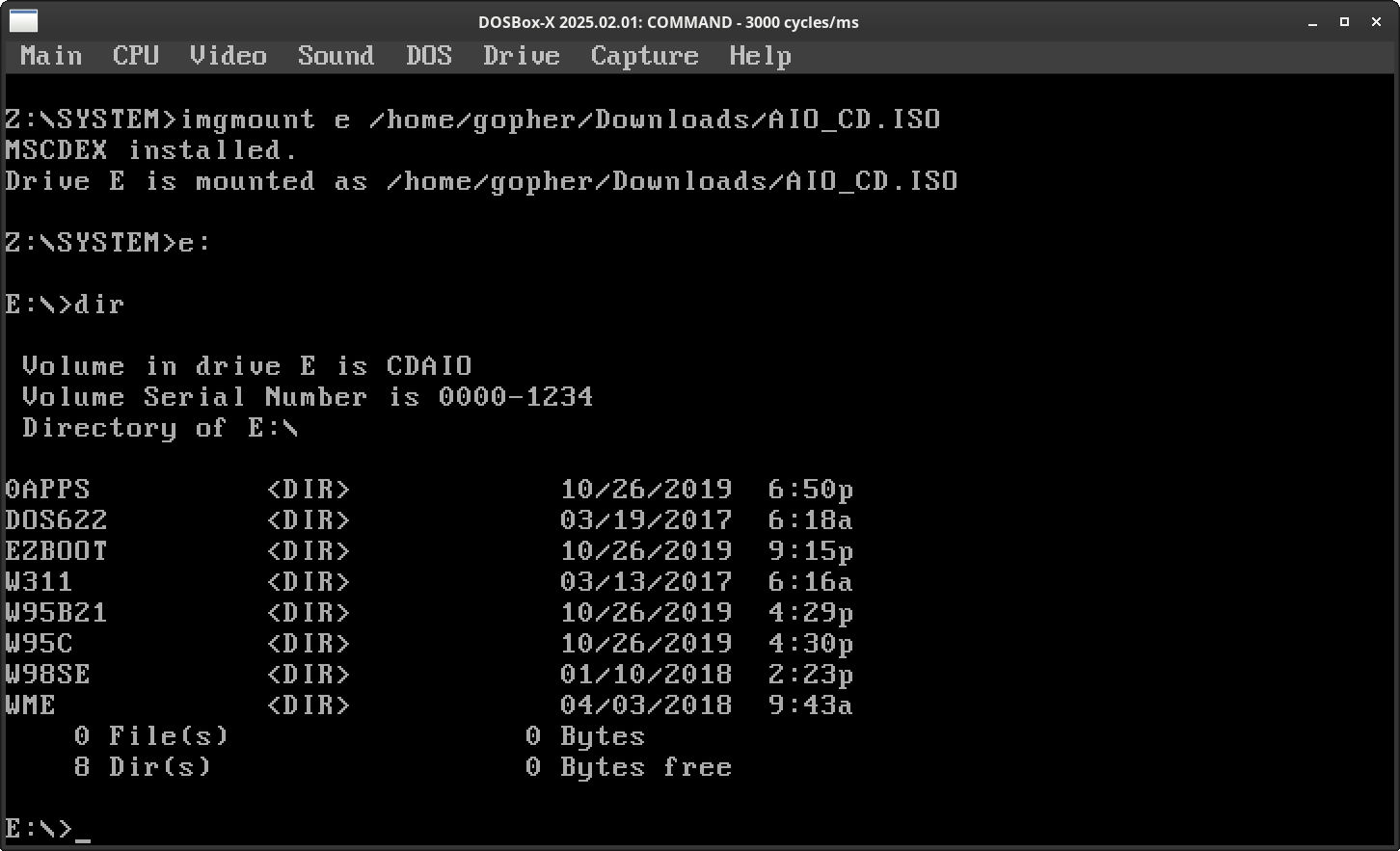1400x851 pixels.
Task: Open the Main menu
Action: coord(51,56)
